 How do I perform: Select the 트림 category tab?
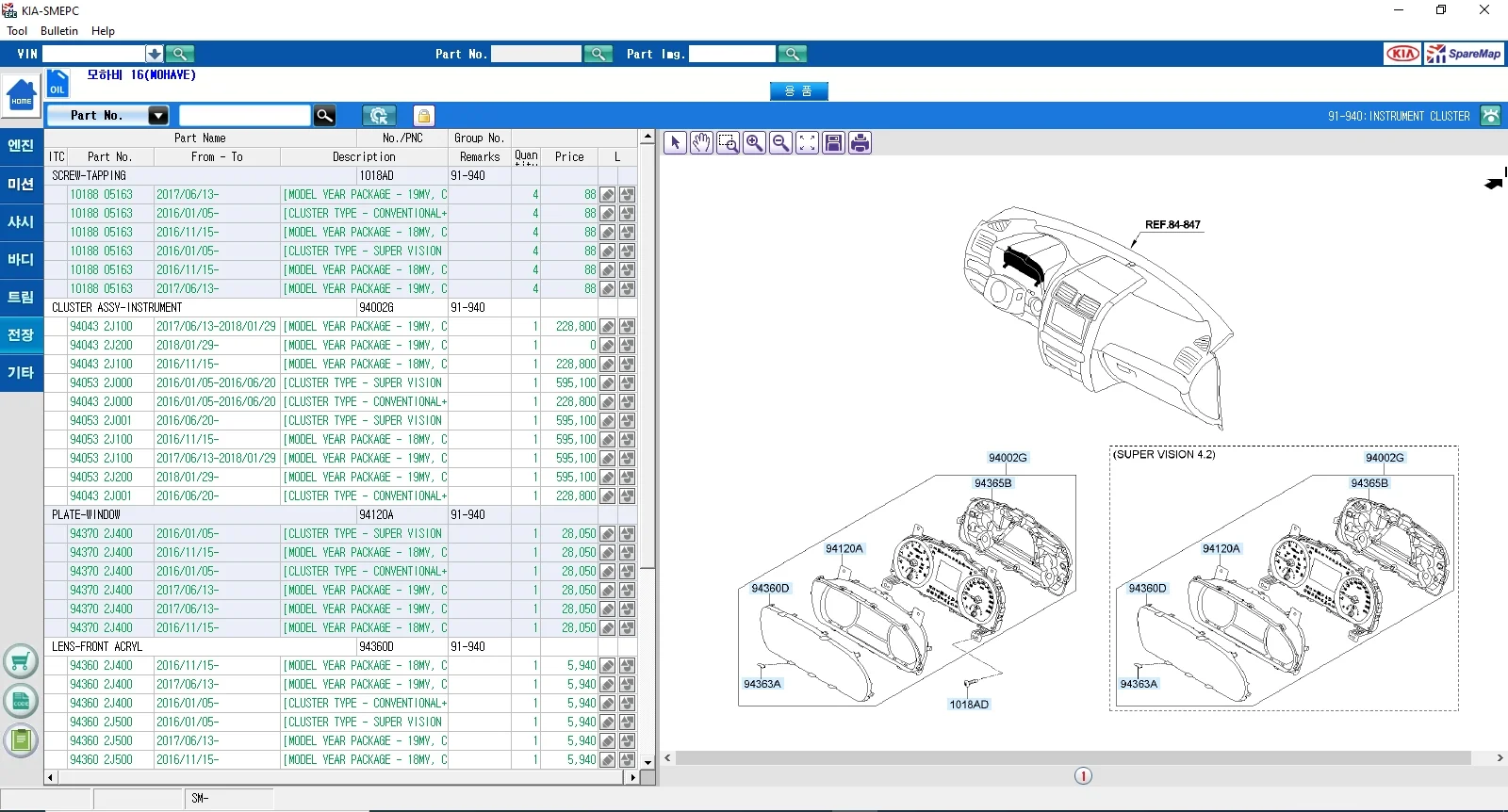click(21, 298)
